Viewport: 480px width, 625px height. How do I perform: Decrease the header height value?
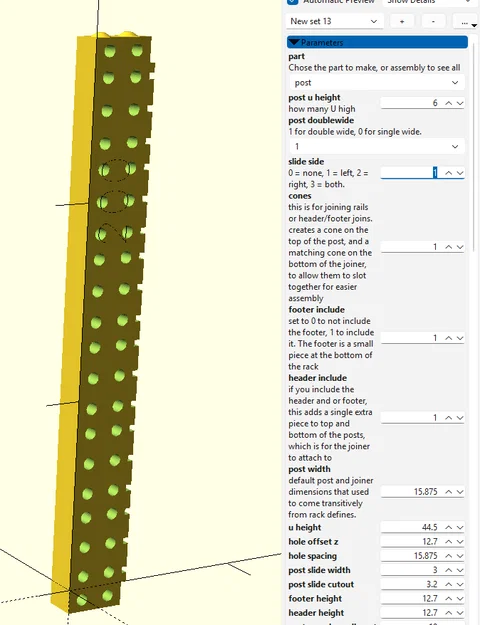[x=460, y=613]
